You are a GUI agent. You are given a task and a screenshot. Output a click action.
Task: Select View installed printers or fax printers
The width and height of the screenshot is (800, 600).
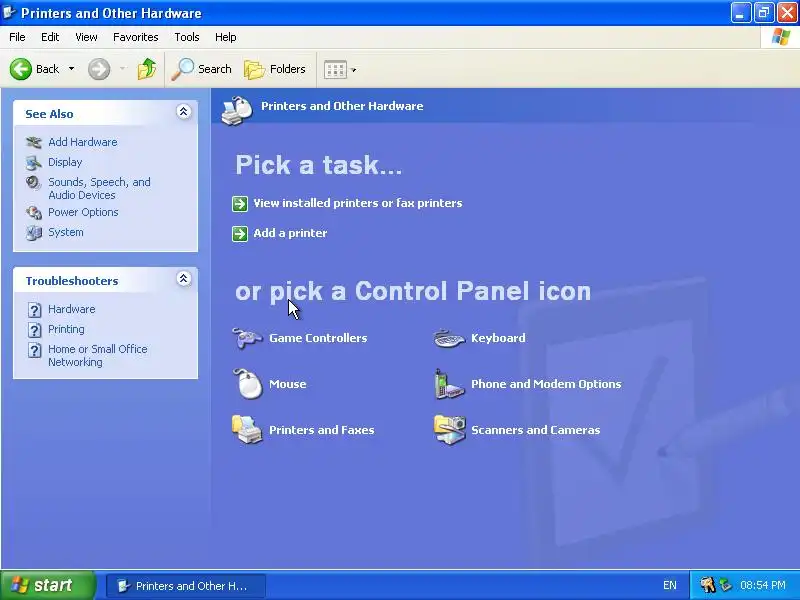coord(358,203)
